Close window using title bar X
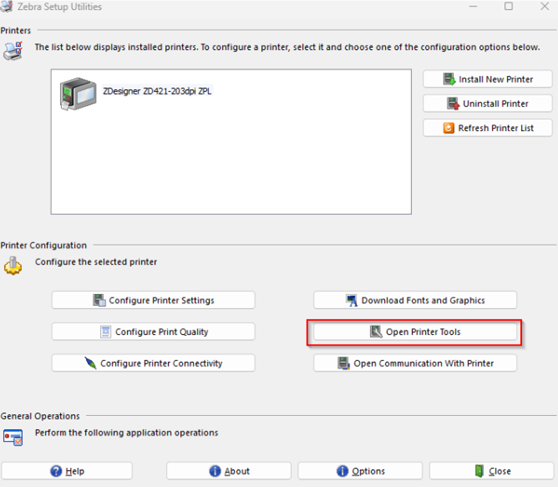This screenshot has width=558, height=487. coord(544,6)
